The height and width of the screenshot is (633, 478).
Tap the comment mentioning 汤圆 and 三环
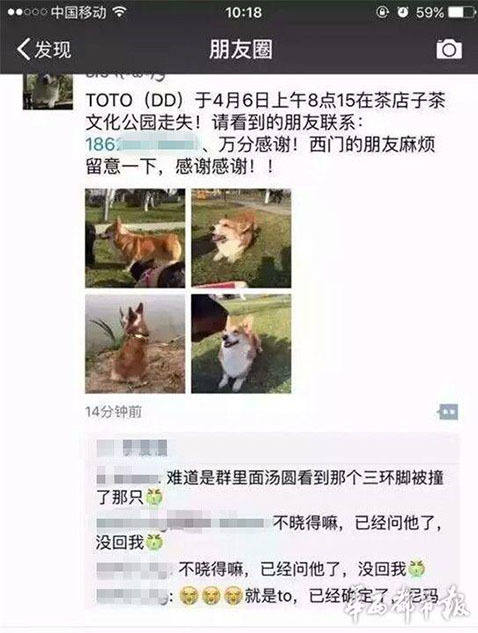[x=270, y=488]
